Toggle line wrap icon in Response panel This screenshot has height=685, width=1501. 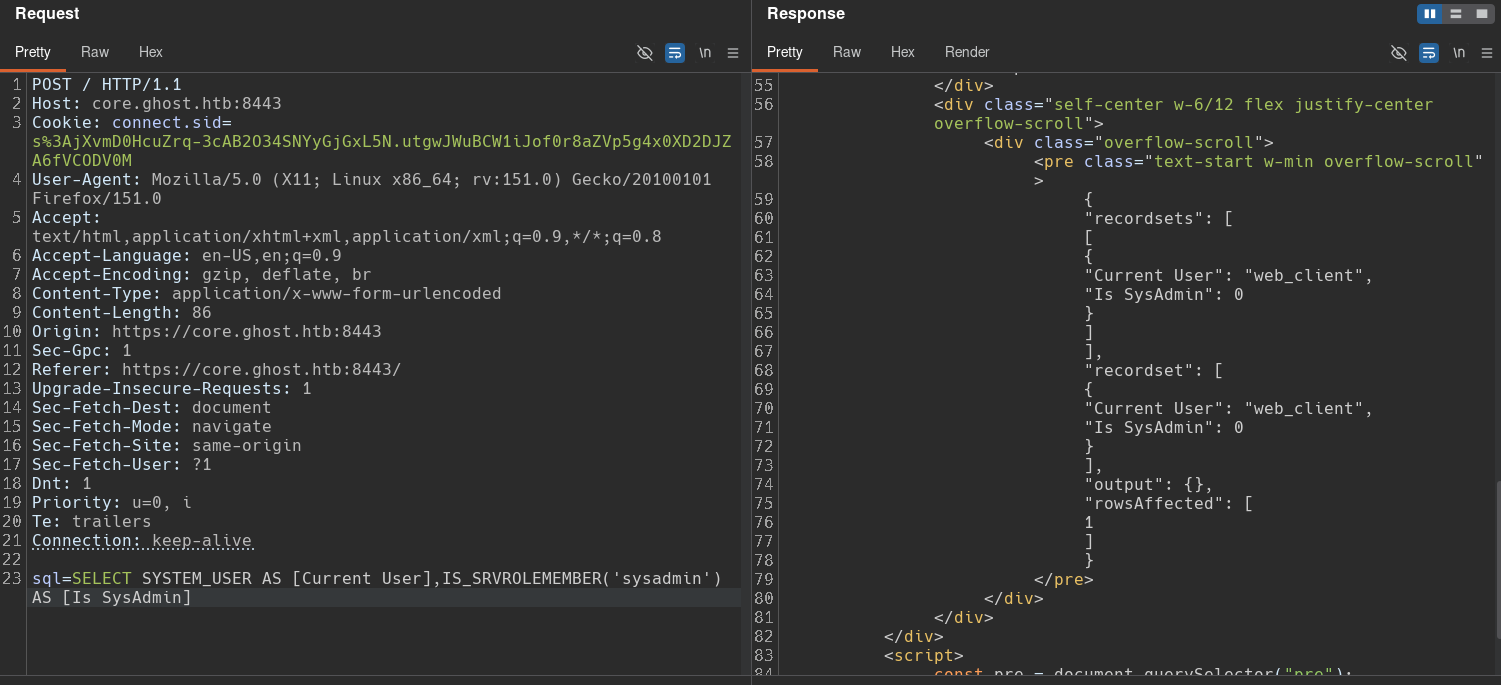click(x=1429, y=53)
